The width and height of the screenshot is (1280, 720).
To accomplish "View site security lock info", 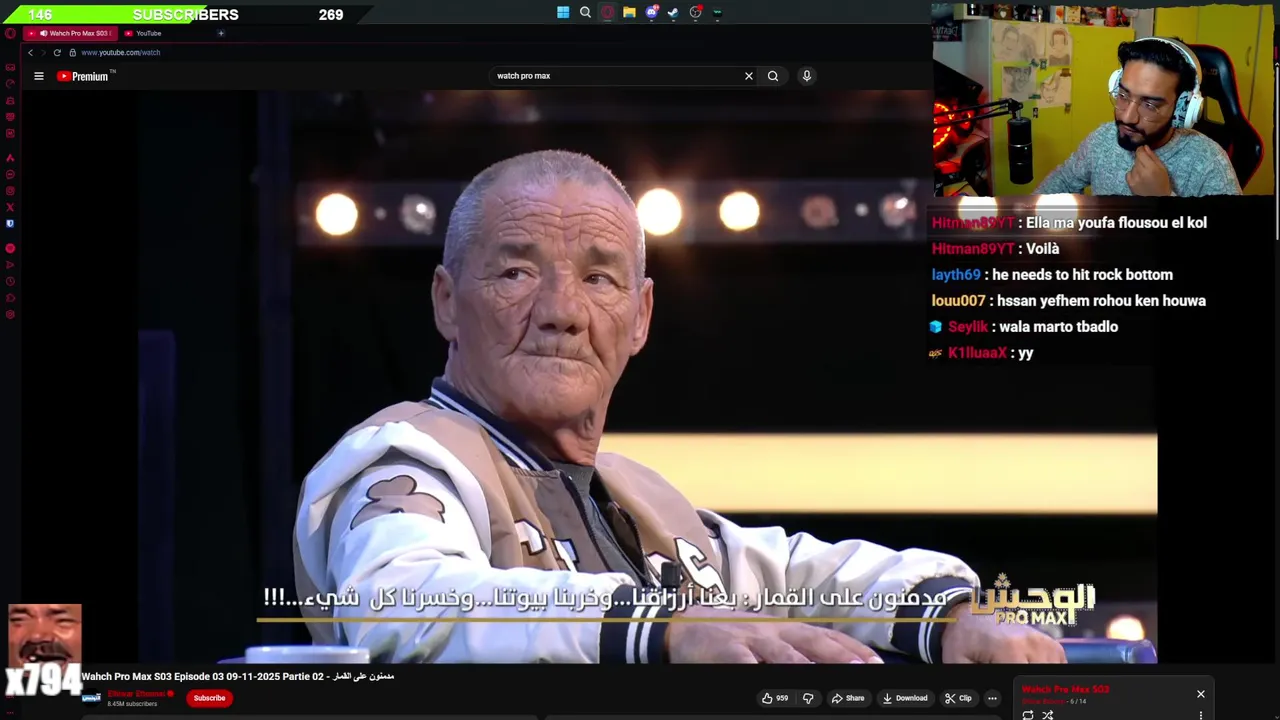I will tap(72, 52).
